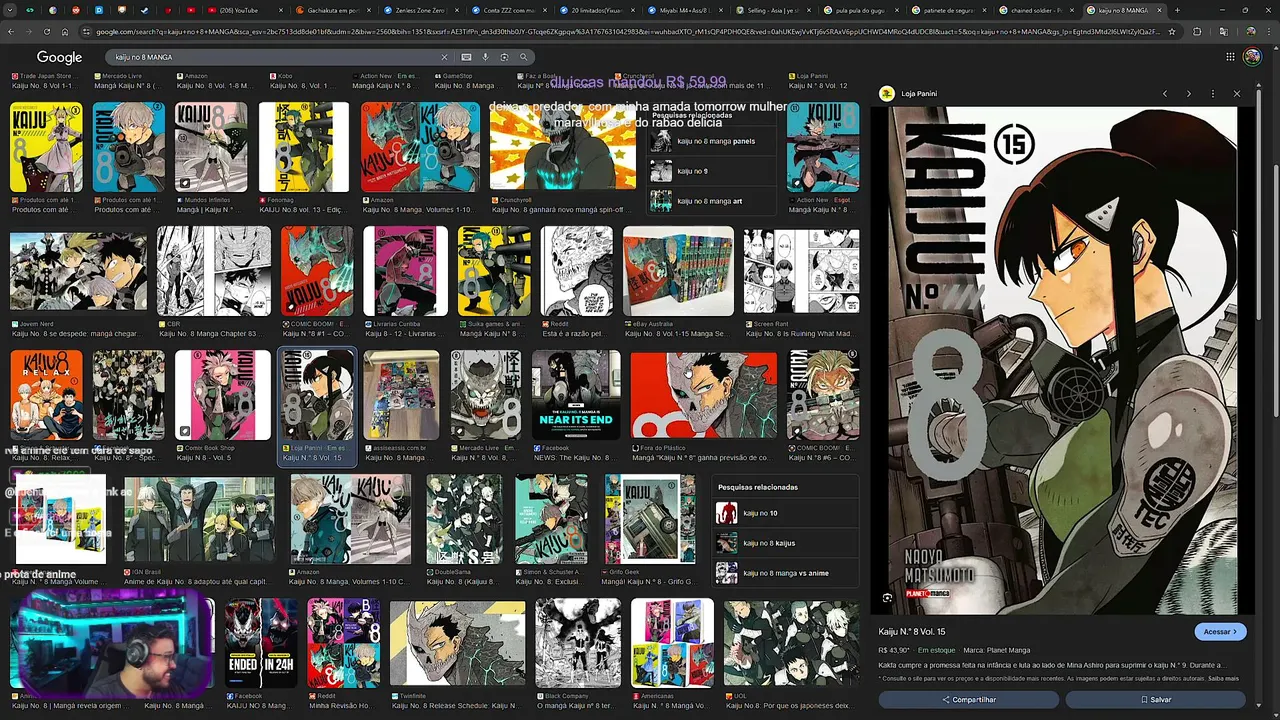Click 'Marca: Planet Manga' brand text

(x=995, y=650)
